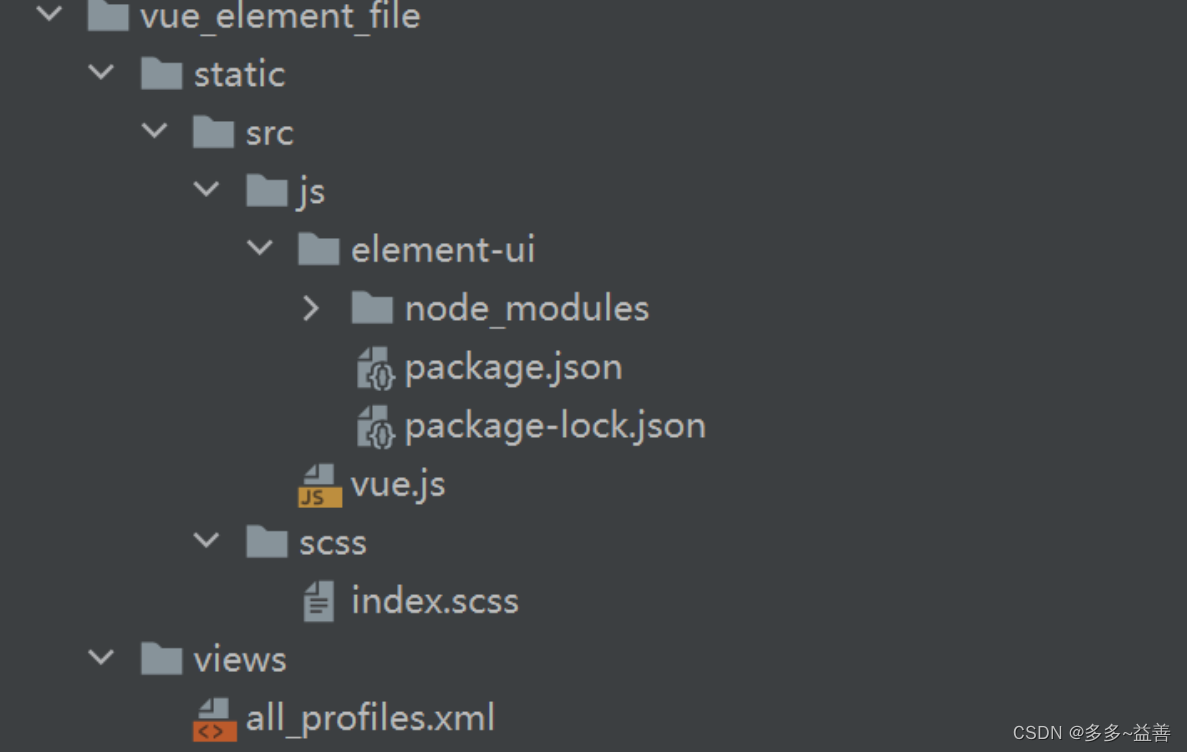Open the index.scss file
Image resolution: width=1187 pixels, height=752 pixels.
pos(435,600)
